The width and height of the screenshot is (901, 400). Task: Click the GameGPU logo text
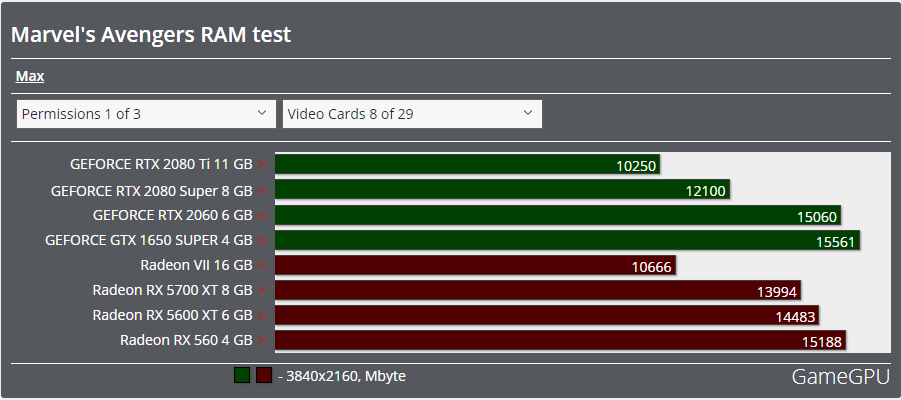(841, 376)
